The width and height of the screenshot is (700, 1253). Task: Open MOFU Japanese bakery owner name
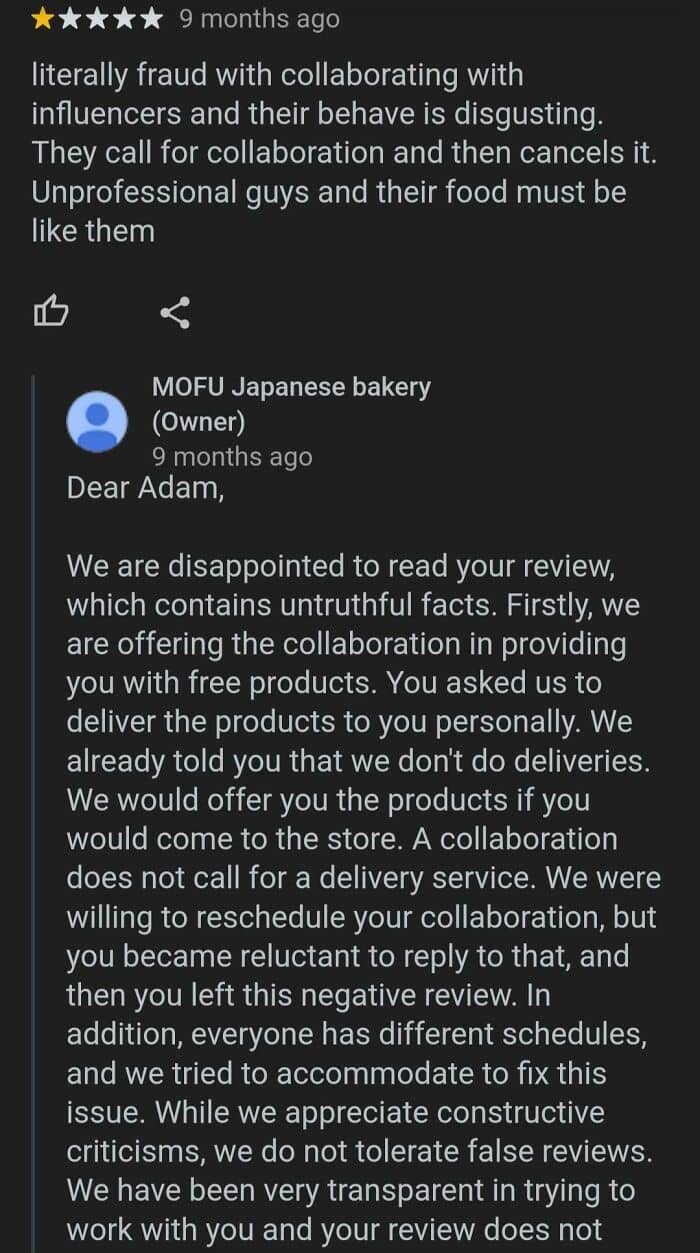[x=291, y=387]
